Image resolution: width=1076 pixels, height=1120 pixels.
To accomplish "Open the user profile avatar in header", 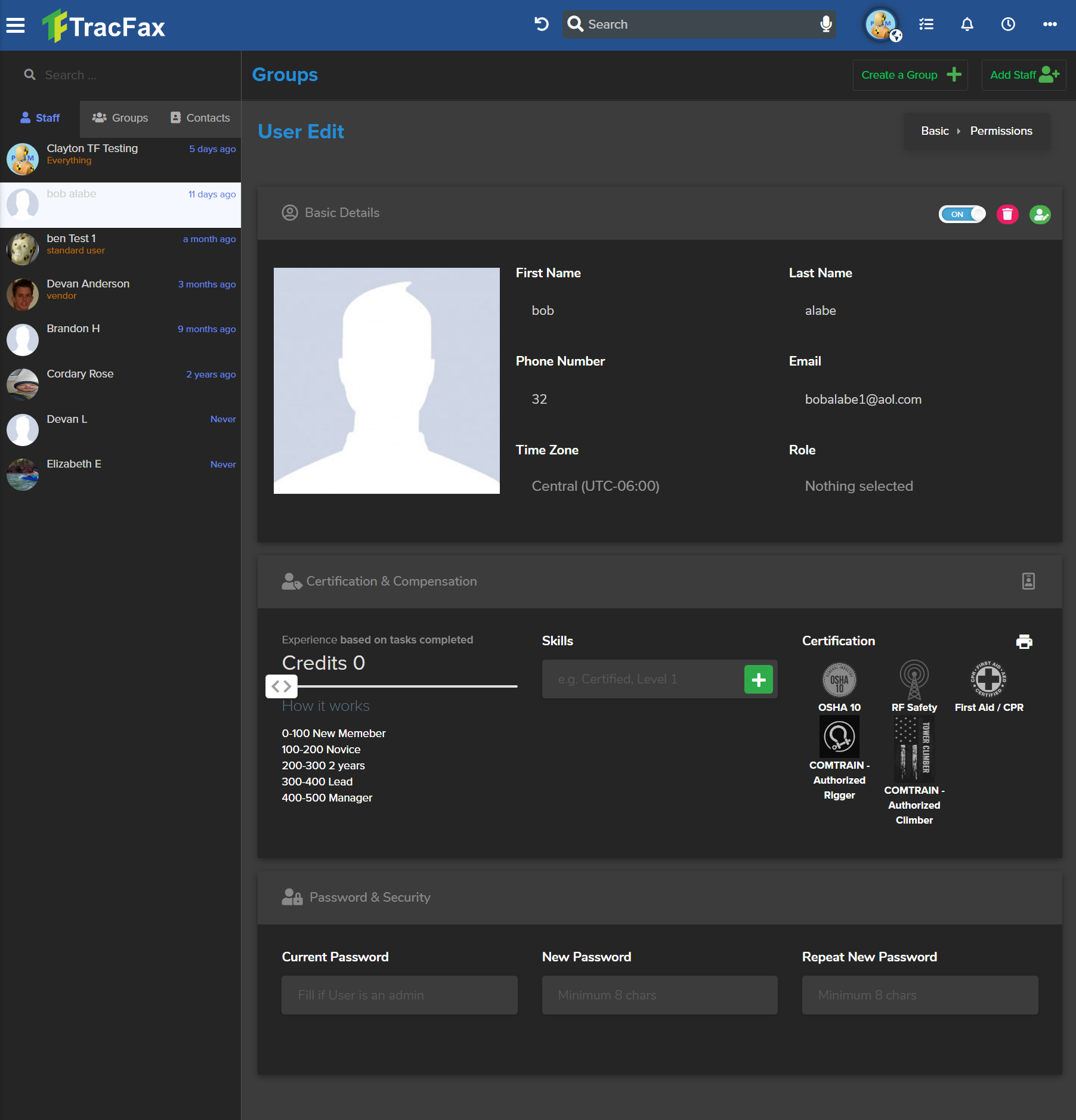I will click(882, 25).
